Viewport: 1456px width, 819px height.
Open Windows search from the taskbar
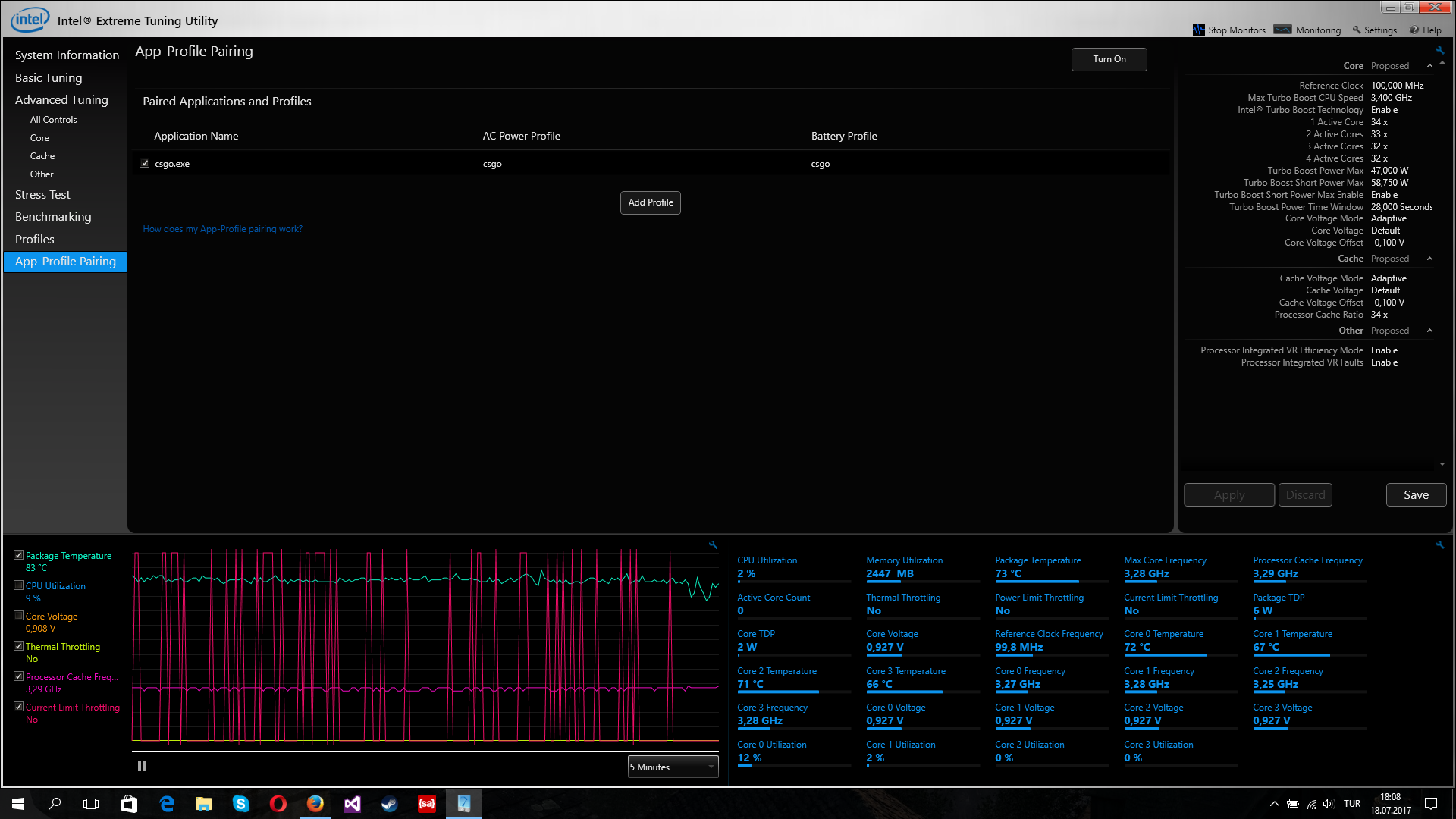55,804
